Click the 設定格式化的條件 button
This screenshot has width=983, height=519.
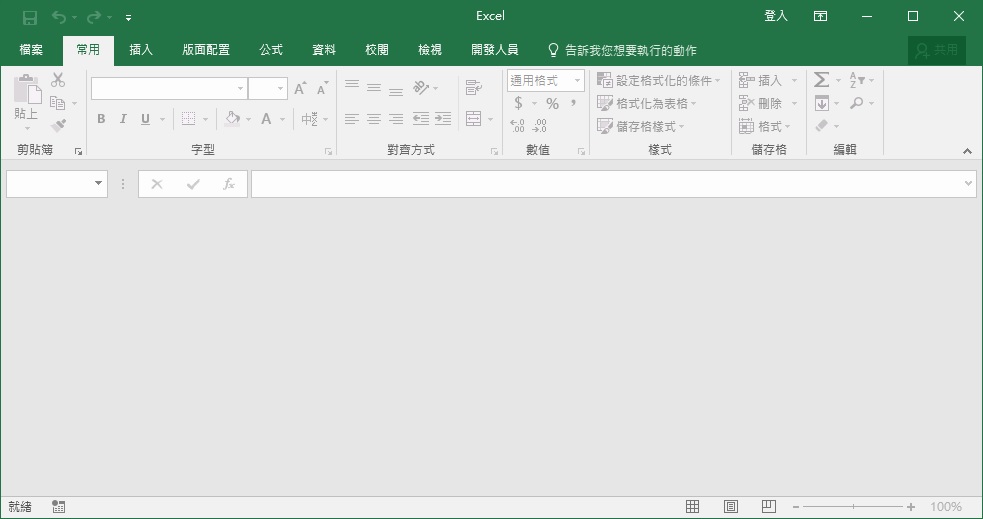click(x=658, y=80)
